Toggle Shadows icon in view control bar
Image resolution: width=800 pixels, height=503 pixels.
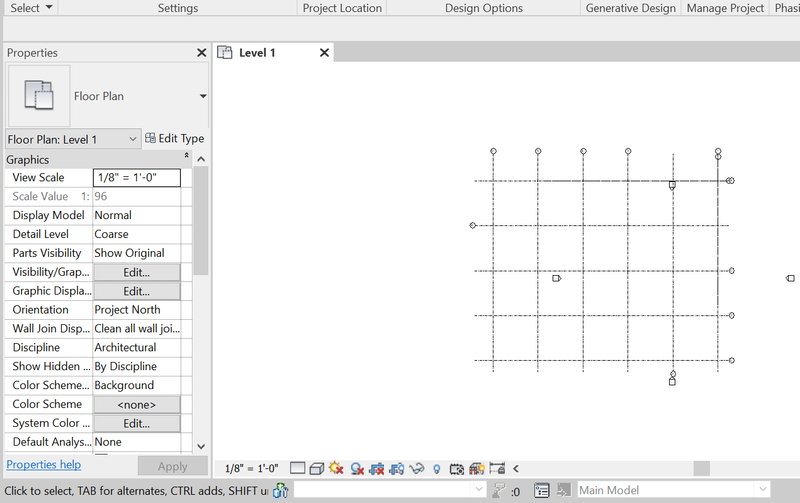click(x=356, y=468)
